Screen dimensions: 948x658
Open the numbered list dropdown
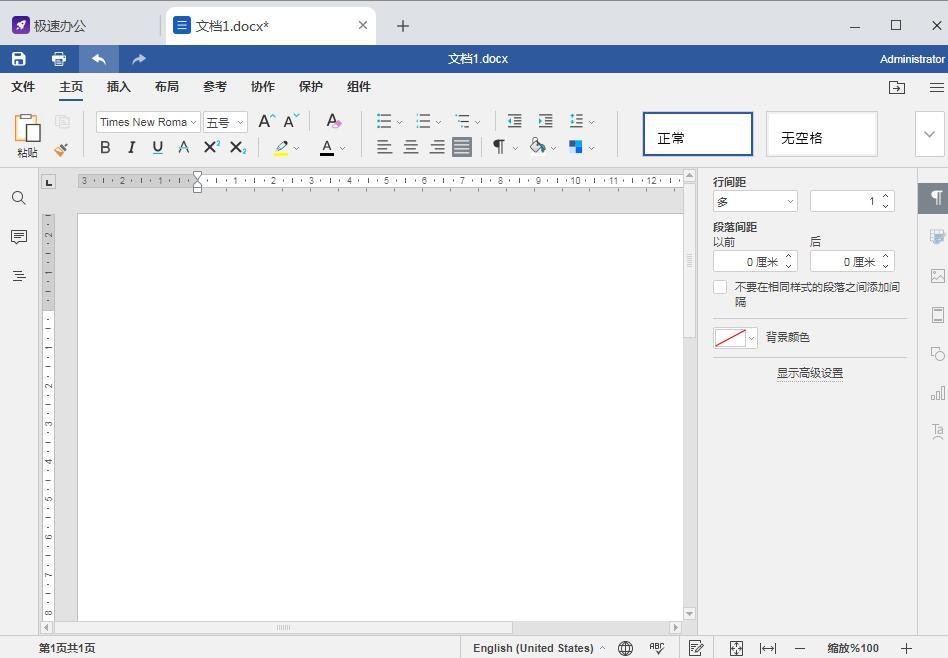pyautogui.click(x=438, y=122)
